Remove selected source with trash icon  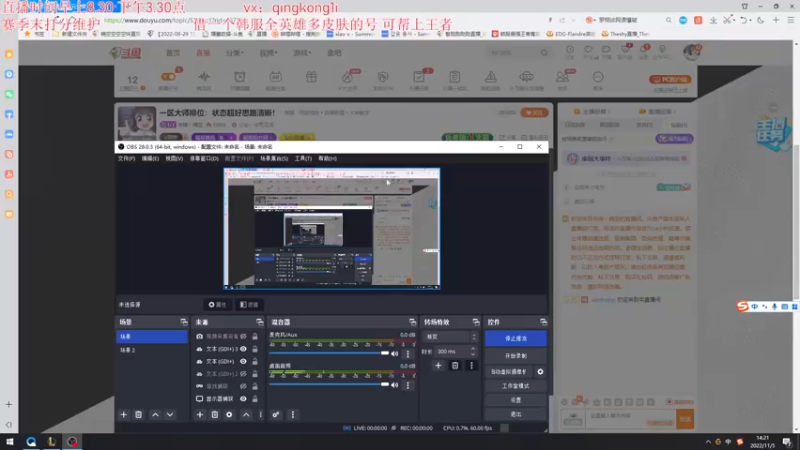[x=215, y=415]
